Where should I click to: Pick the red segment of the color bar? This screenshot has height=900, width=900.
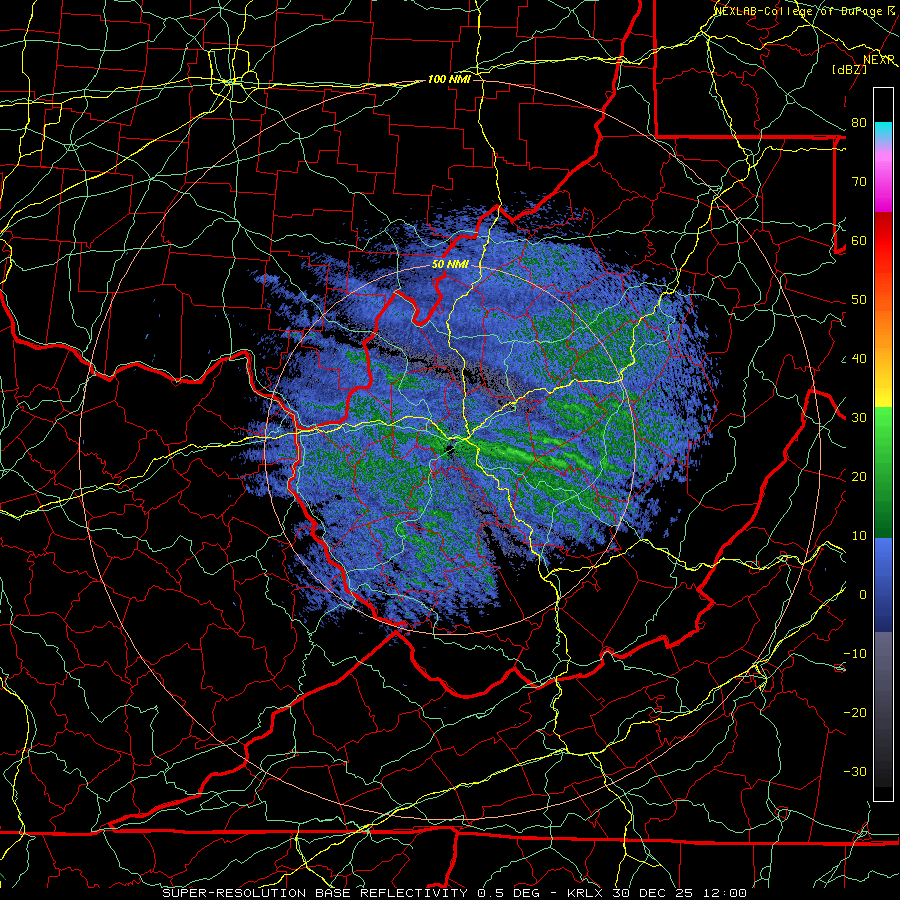(x=883, y=241)
